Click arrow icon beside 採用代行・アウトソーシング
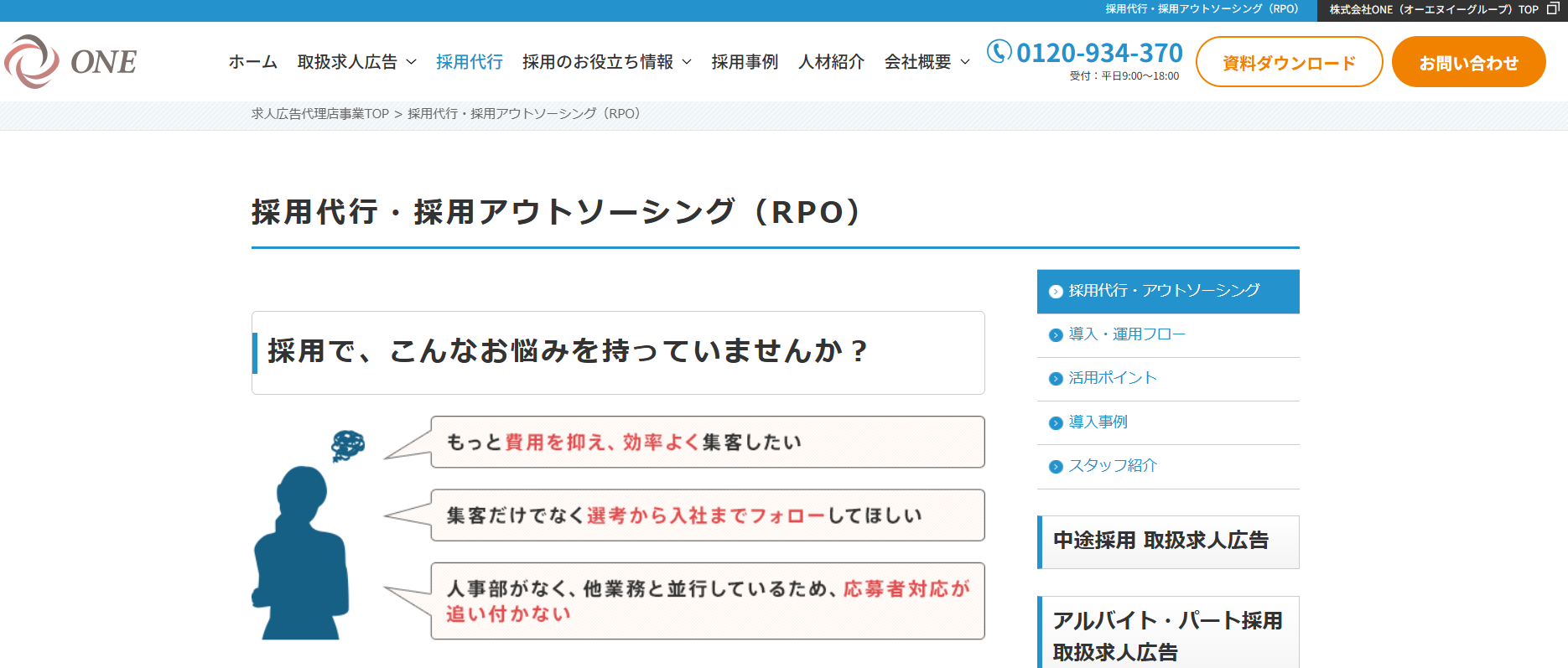1568x668 pixels. (1056, 292)
